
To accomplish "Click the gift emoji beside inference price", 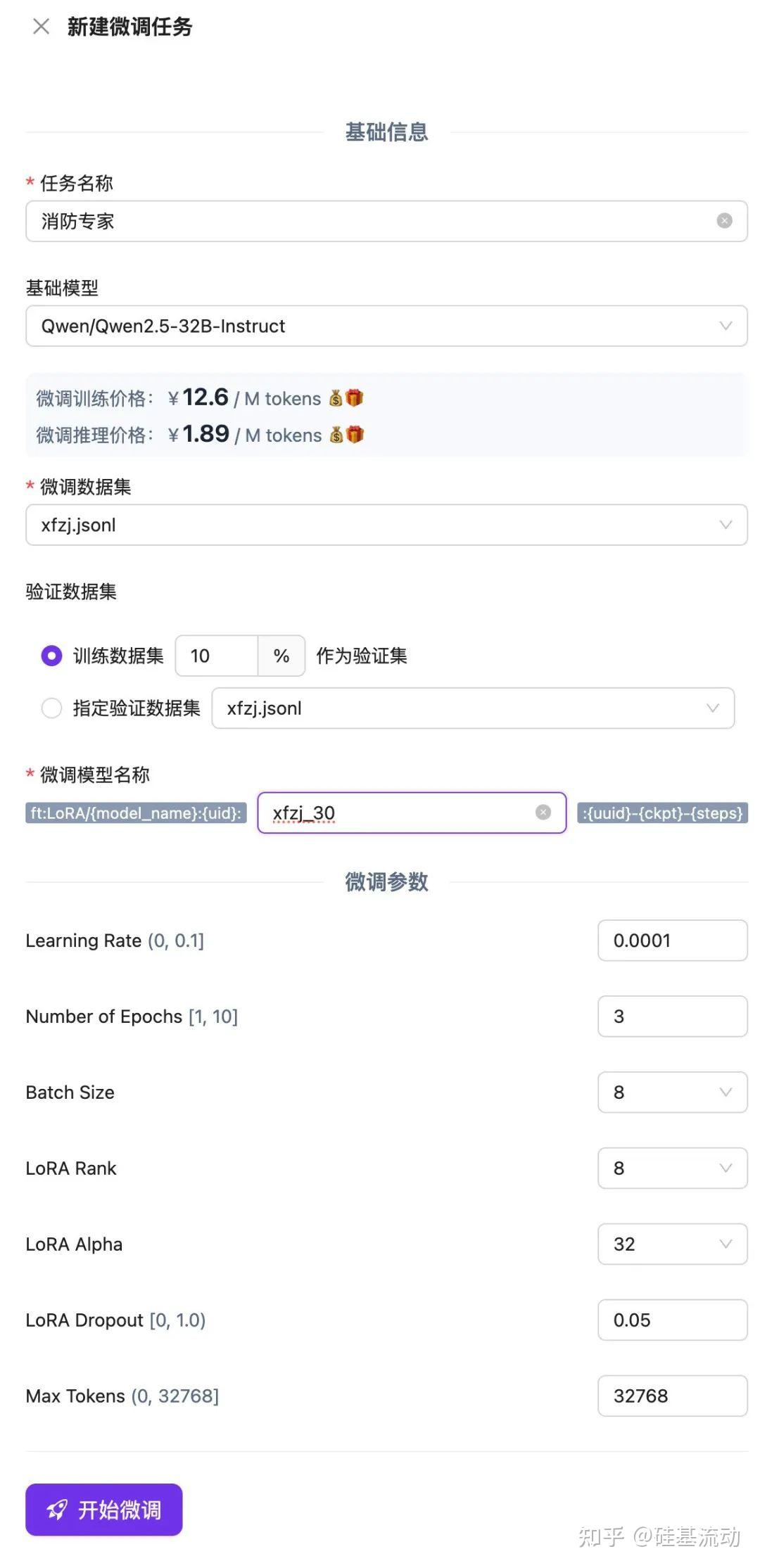I will click(x=354, y=435).
